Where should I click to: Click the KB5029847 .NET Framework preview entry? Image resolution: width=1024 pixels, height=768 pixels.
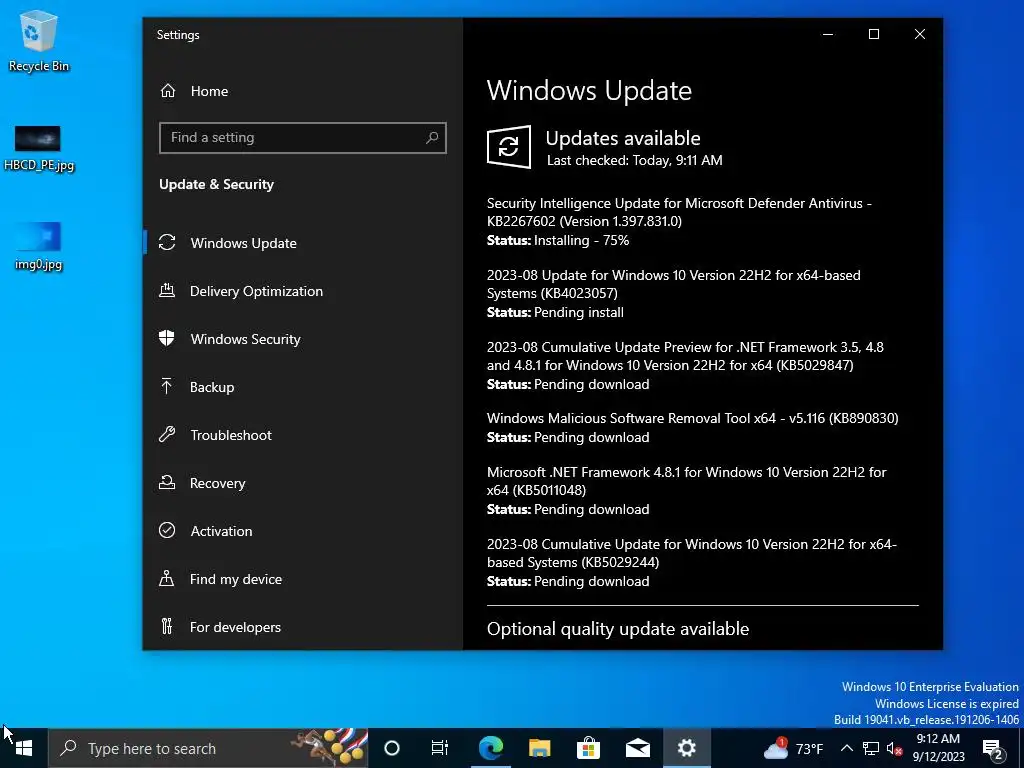685,356
